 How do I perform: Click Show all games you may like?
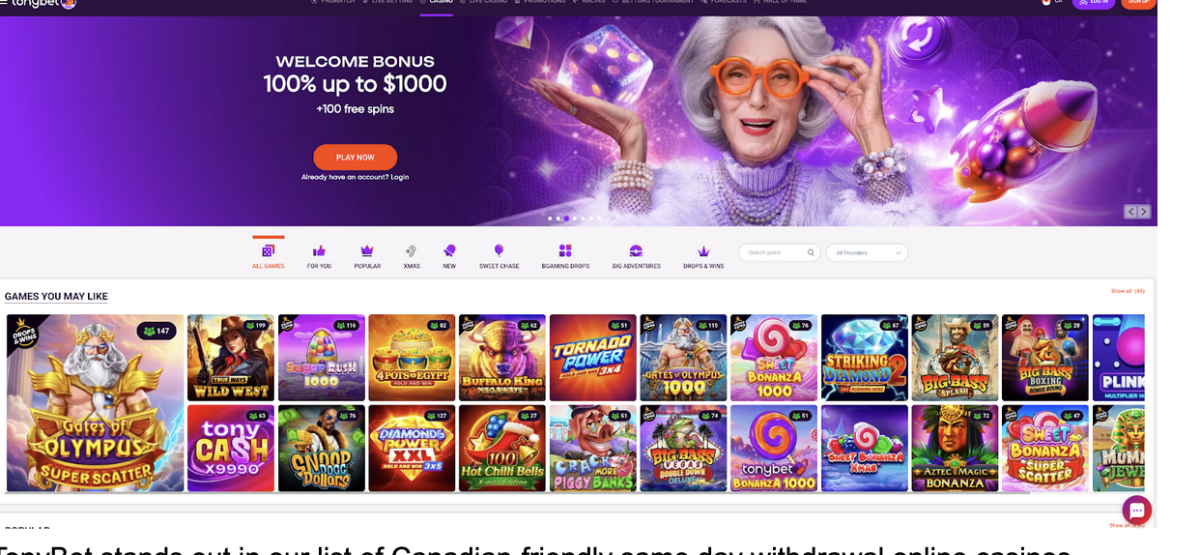[x=1128, y=291]
